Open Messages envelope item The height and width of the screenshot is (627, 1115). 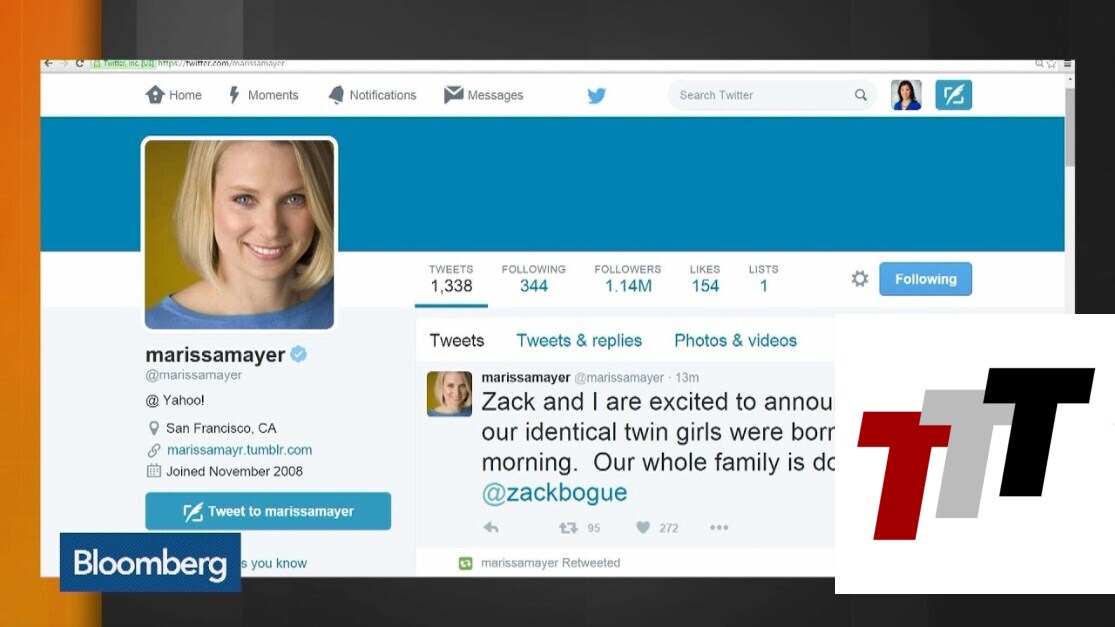click(x=484, y=95)
